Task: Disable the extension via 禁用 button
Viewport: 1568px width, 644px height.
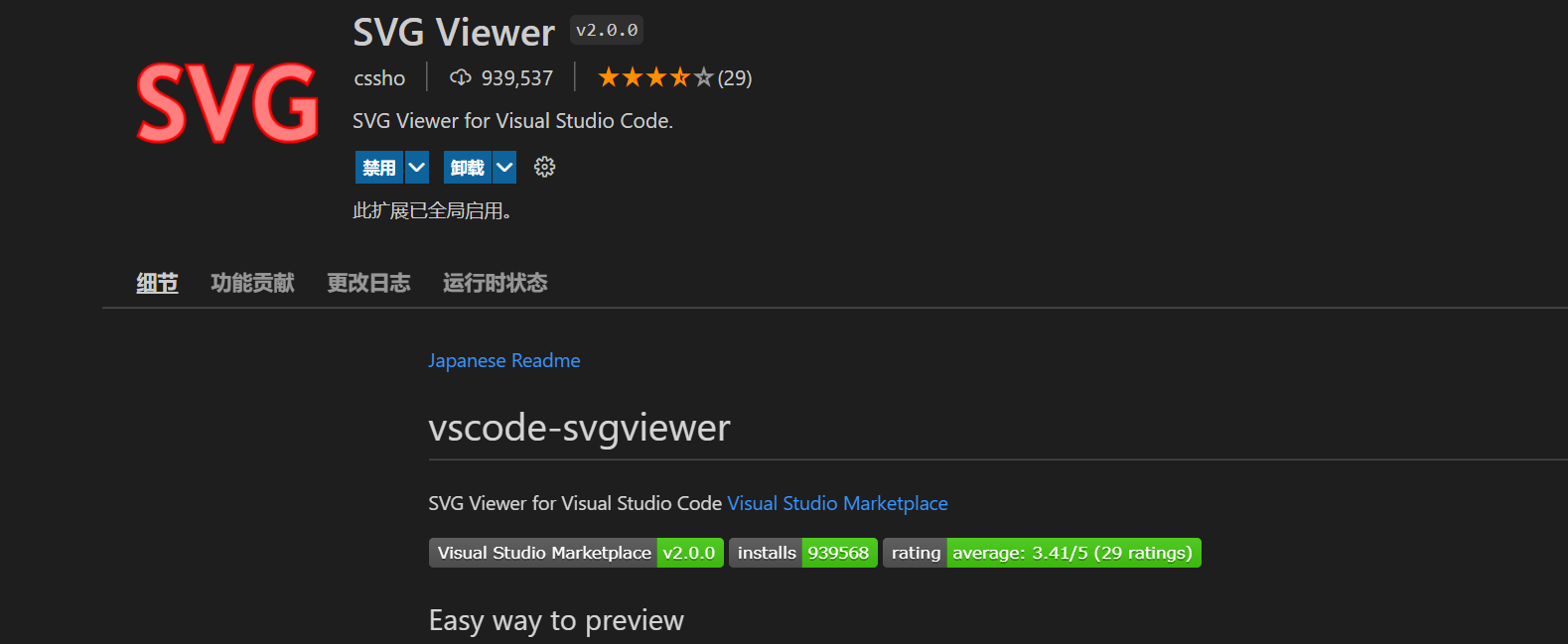Action: click(379, 168)
